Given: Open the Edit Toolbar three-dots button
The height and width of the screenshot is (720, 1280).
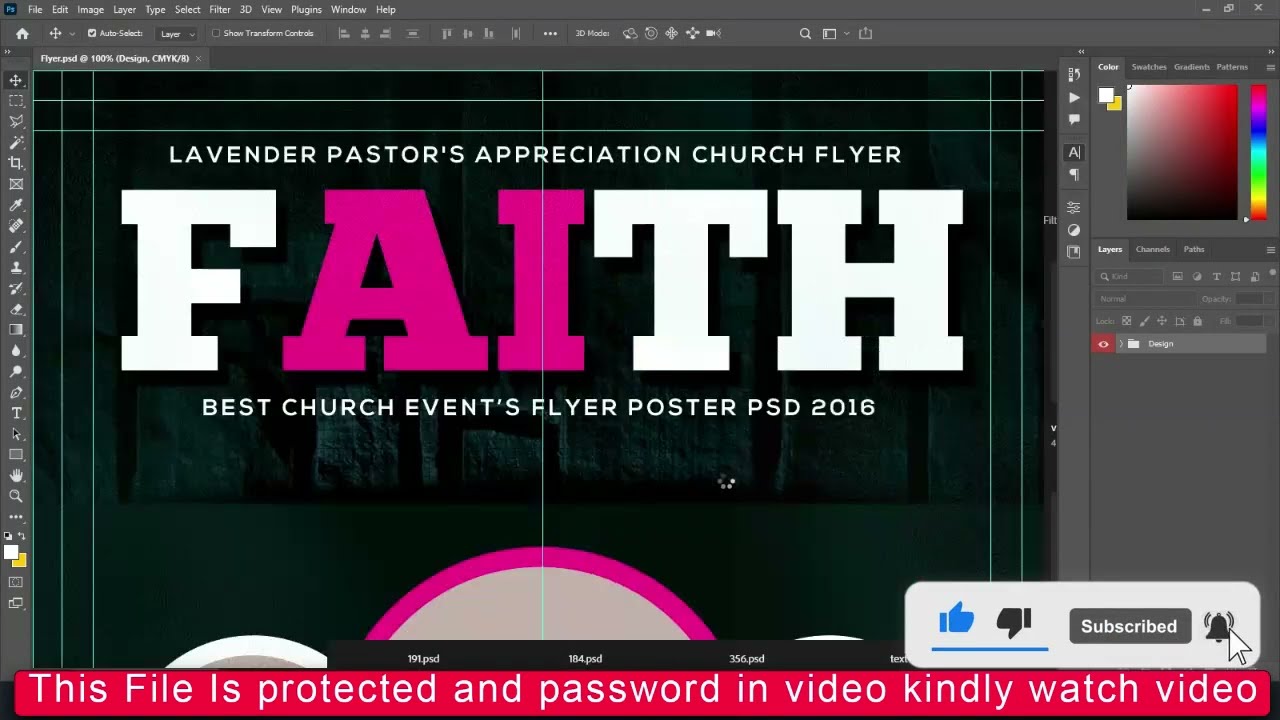Looking at the screenshot, I should (x=16, y=517).
